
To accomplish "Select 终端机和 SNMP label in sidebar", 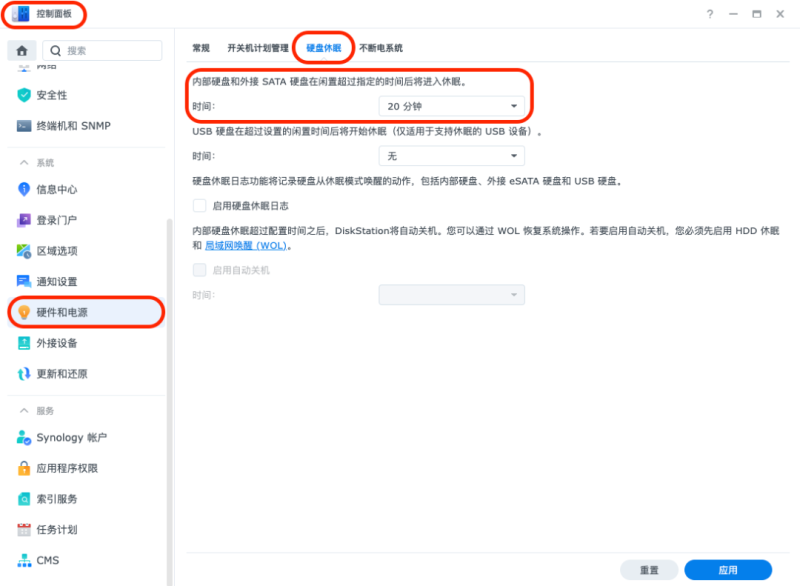I will click(73, 126).
